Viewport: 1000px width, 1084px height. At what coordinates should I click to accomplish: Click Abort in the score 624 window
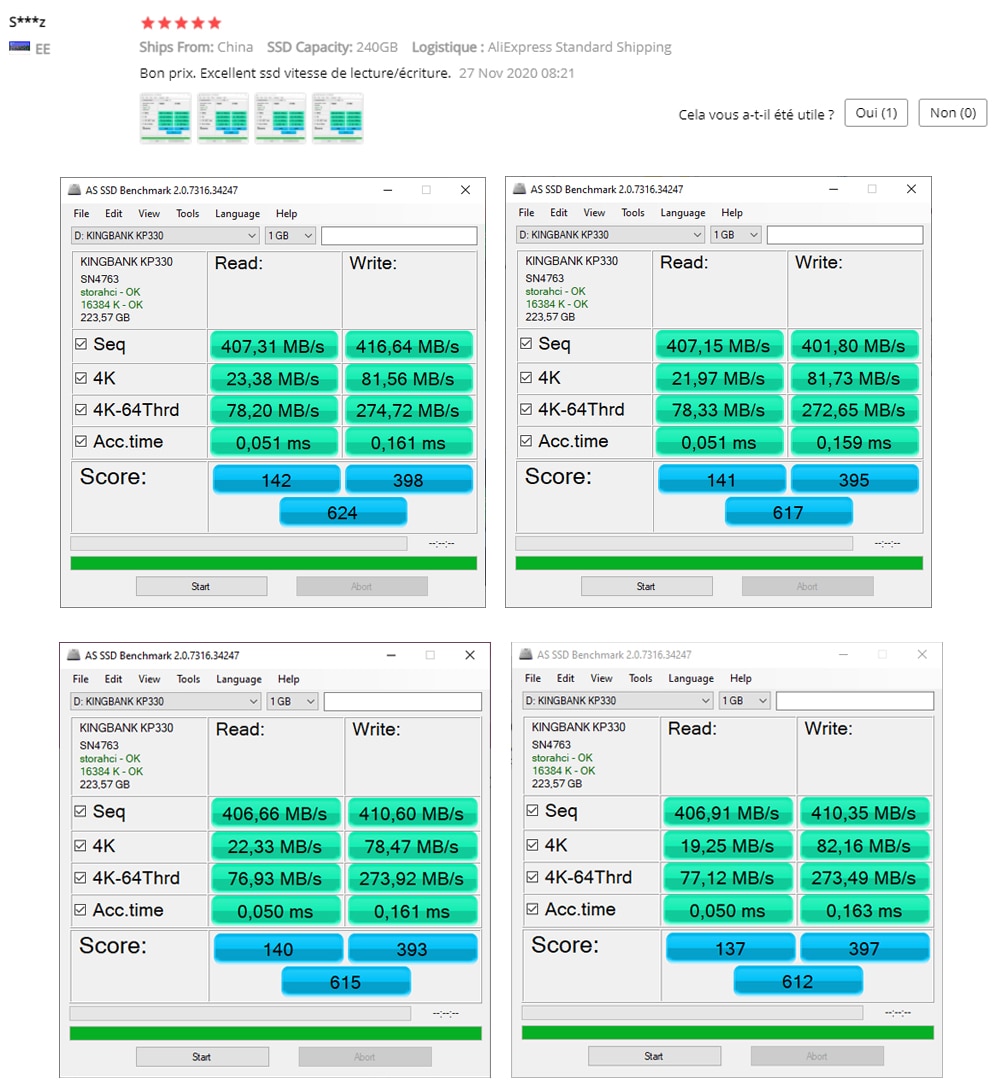pyautogui.click(x=362, y=586)
